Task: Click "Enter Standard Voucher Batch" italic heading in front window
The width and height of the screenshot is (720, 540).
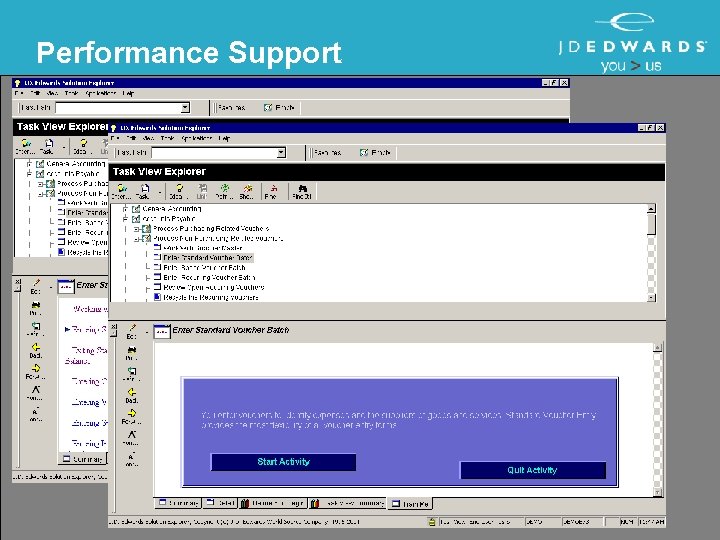Action: click(231, 330)
